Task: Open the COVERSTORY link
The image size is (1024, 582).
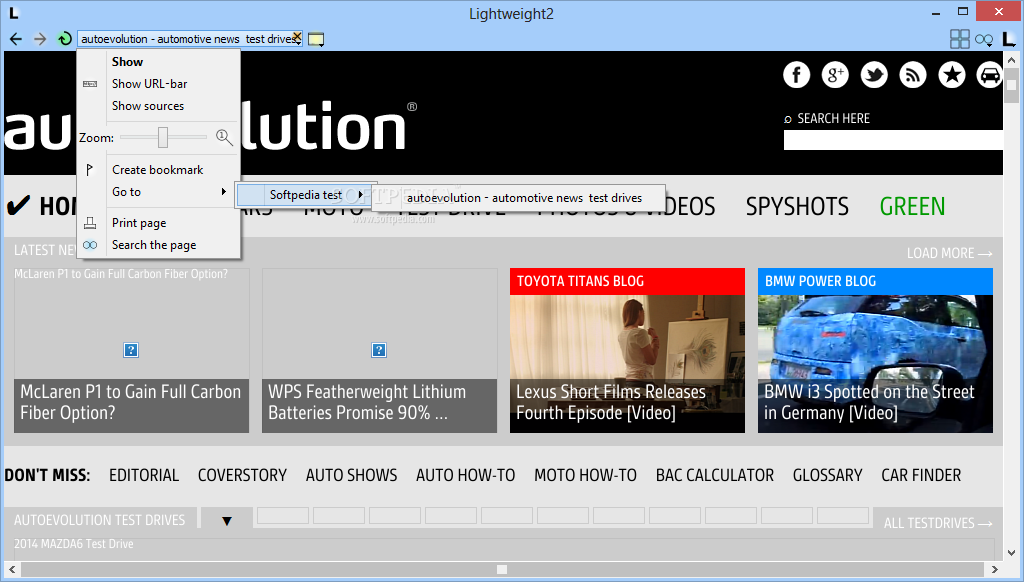Action: click(x=242, y=475)
